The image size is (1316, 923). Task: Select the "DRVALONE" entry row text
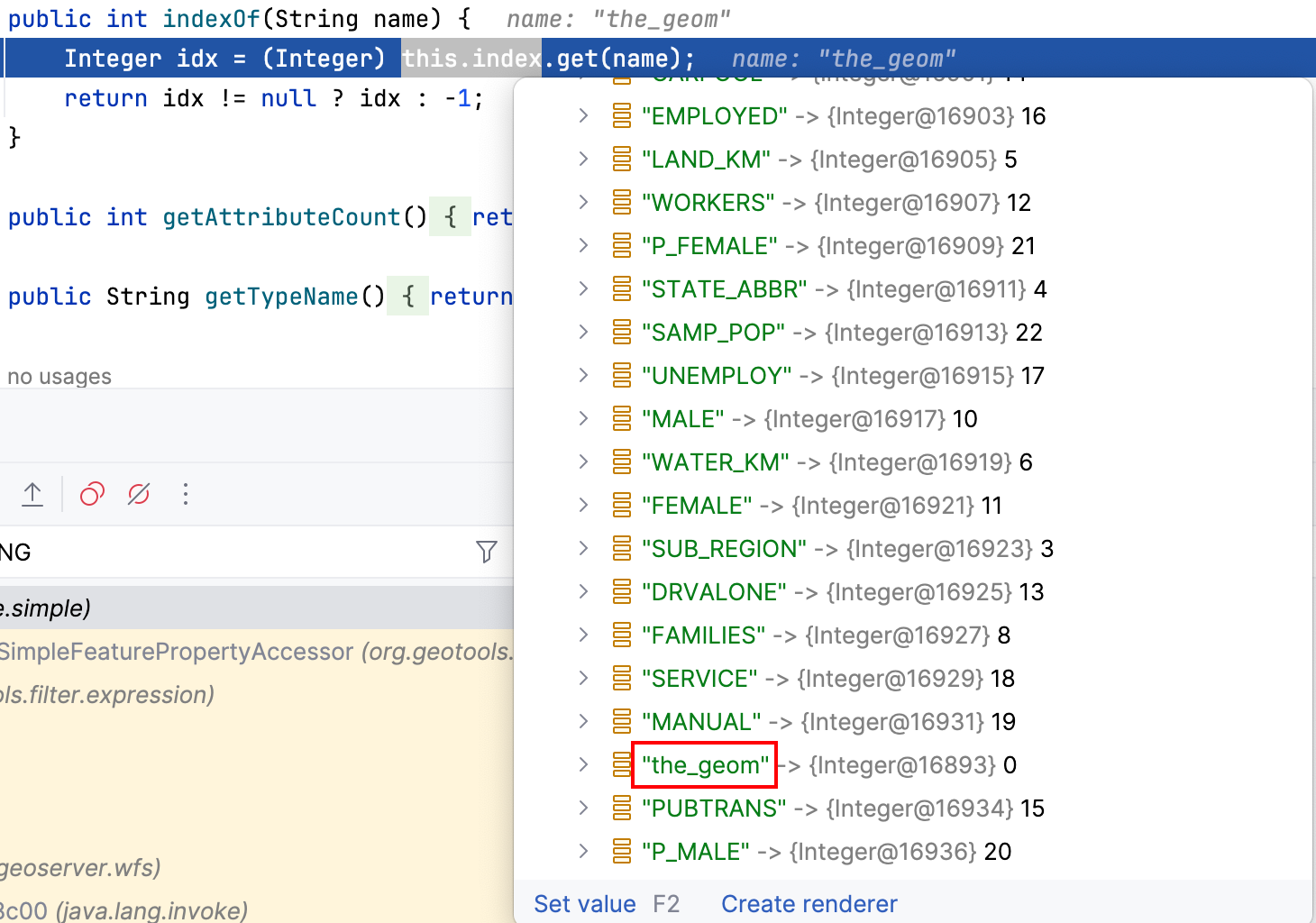coord(843,592)
